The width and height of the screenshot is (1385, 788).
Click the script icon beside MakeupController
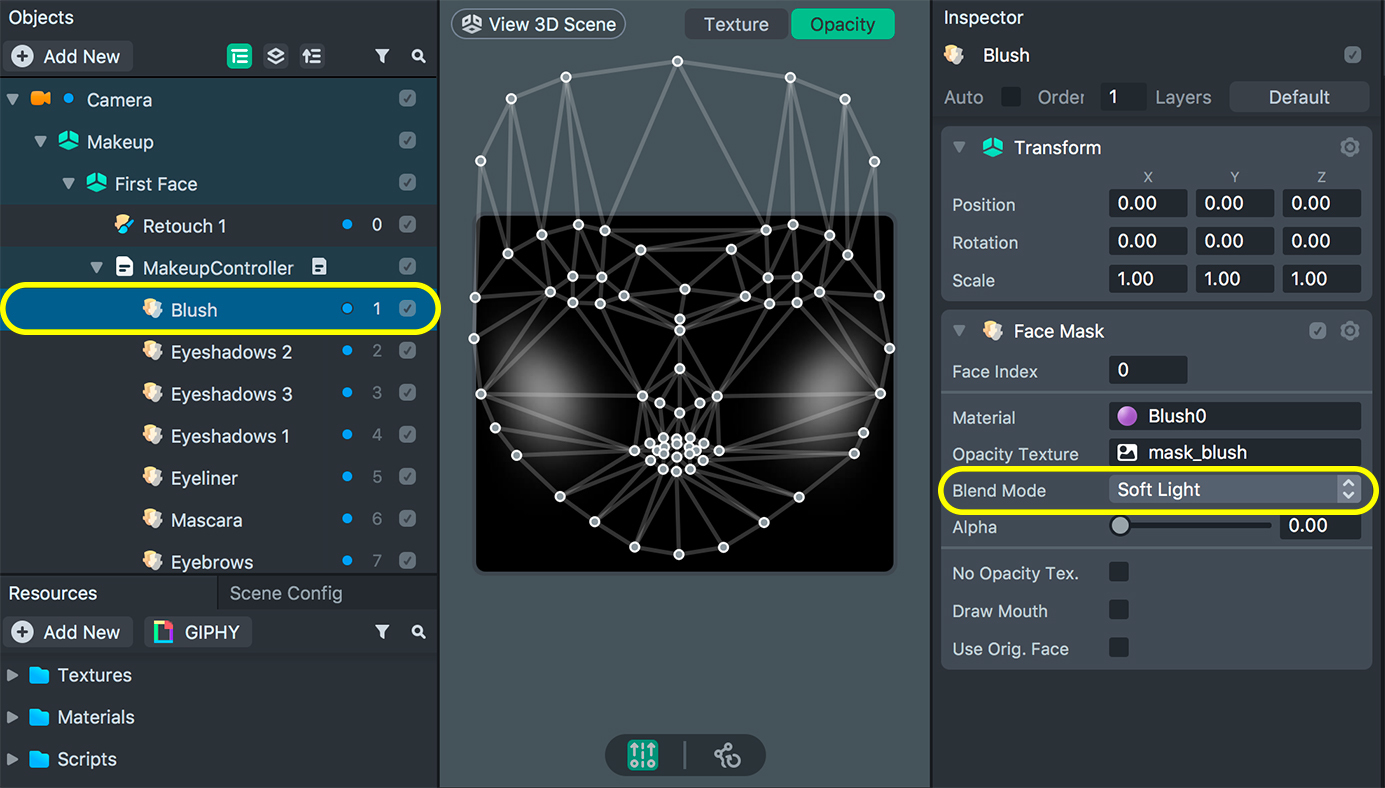point(319,267)
